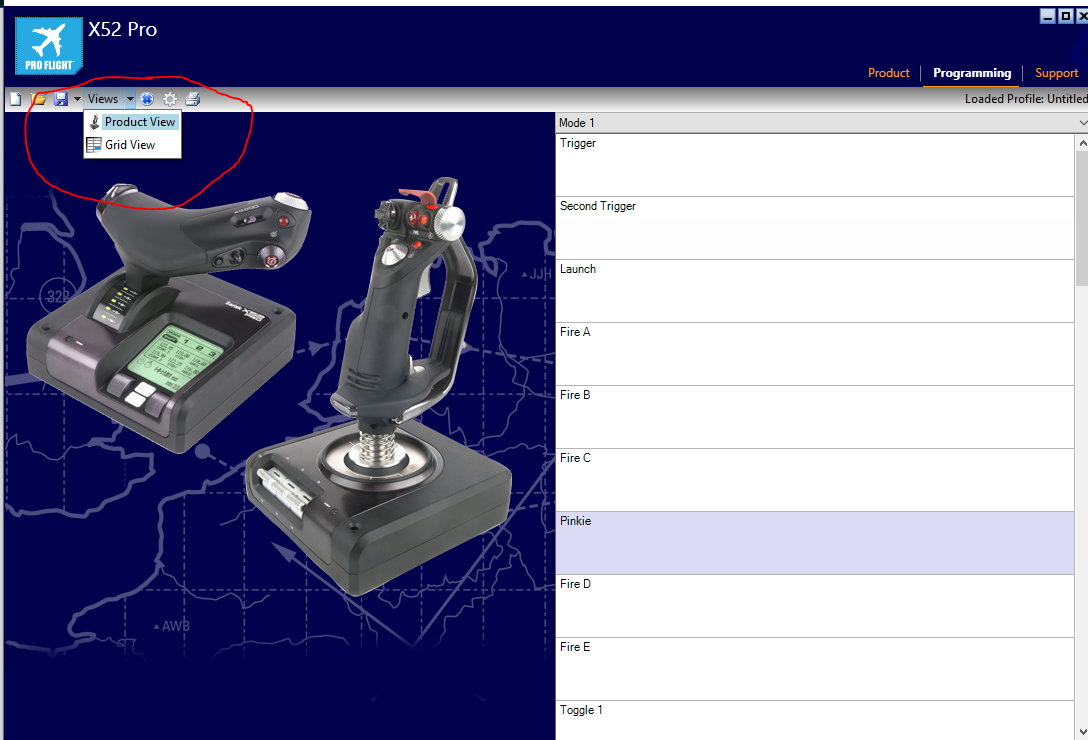Switch to the Product tab
Viewport: 1088px width, 740px height.
tap(889, 72)
